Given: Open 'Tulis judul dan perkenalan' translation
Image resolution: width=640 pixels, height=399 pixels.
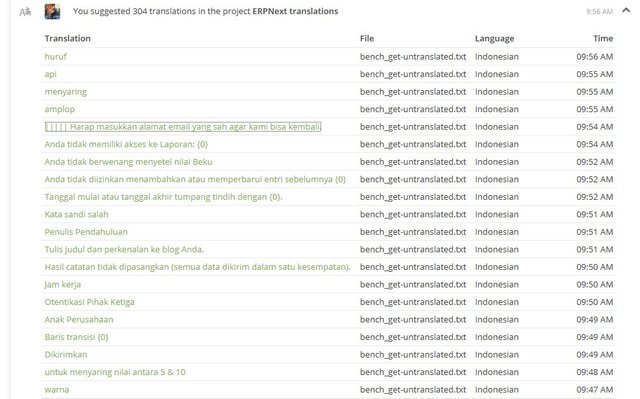Looking at the screenshot, I should pyautogui.click(x=124, y=250).
